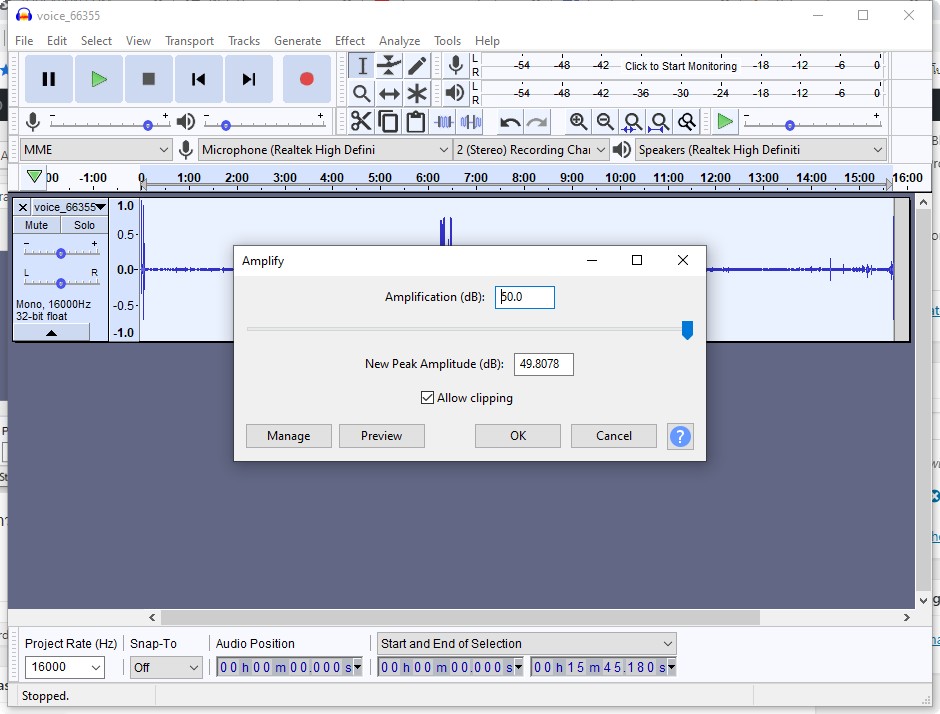The height and width of the screenshot is (714, 940).
Task: Select the Envelope tool
Action: tap(389, 66)
